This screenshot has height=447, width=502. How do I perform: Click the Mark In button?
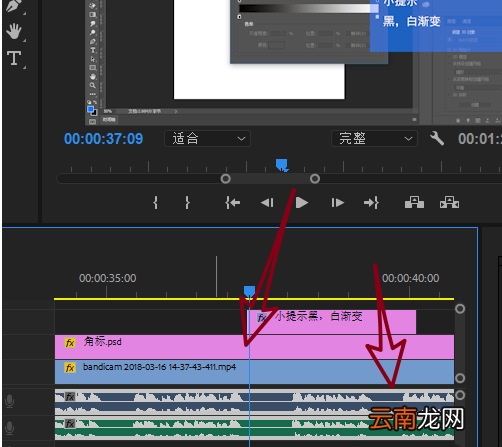[155, 203]
